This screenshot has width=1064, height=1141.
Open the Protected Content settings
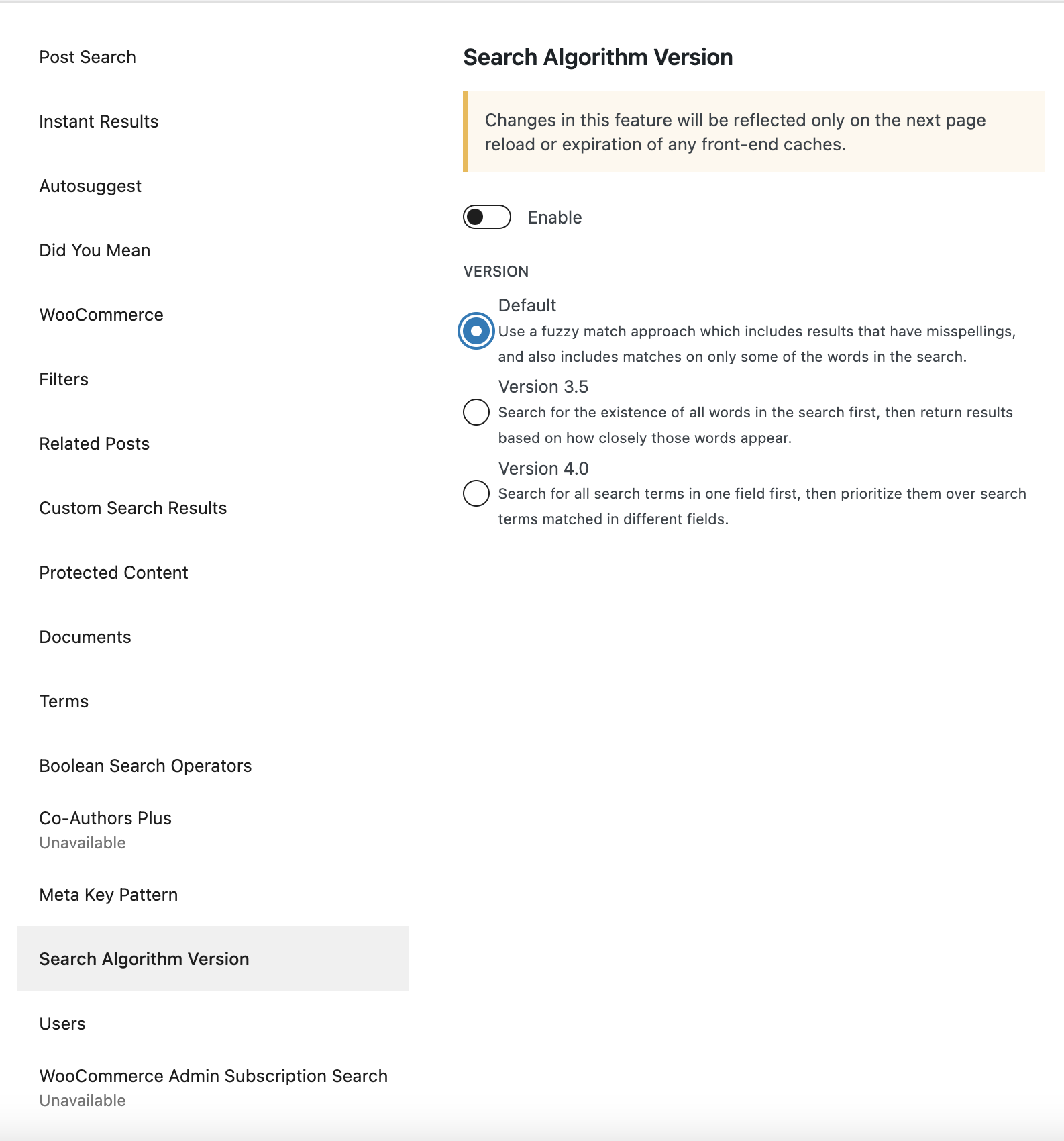click(113, 573)
